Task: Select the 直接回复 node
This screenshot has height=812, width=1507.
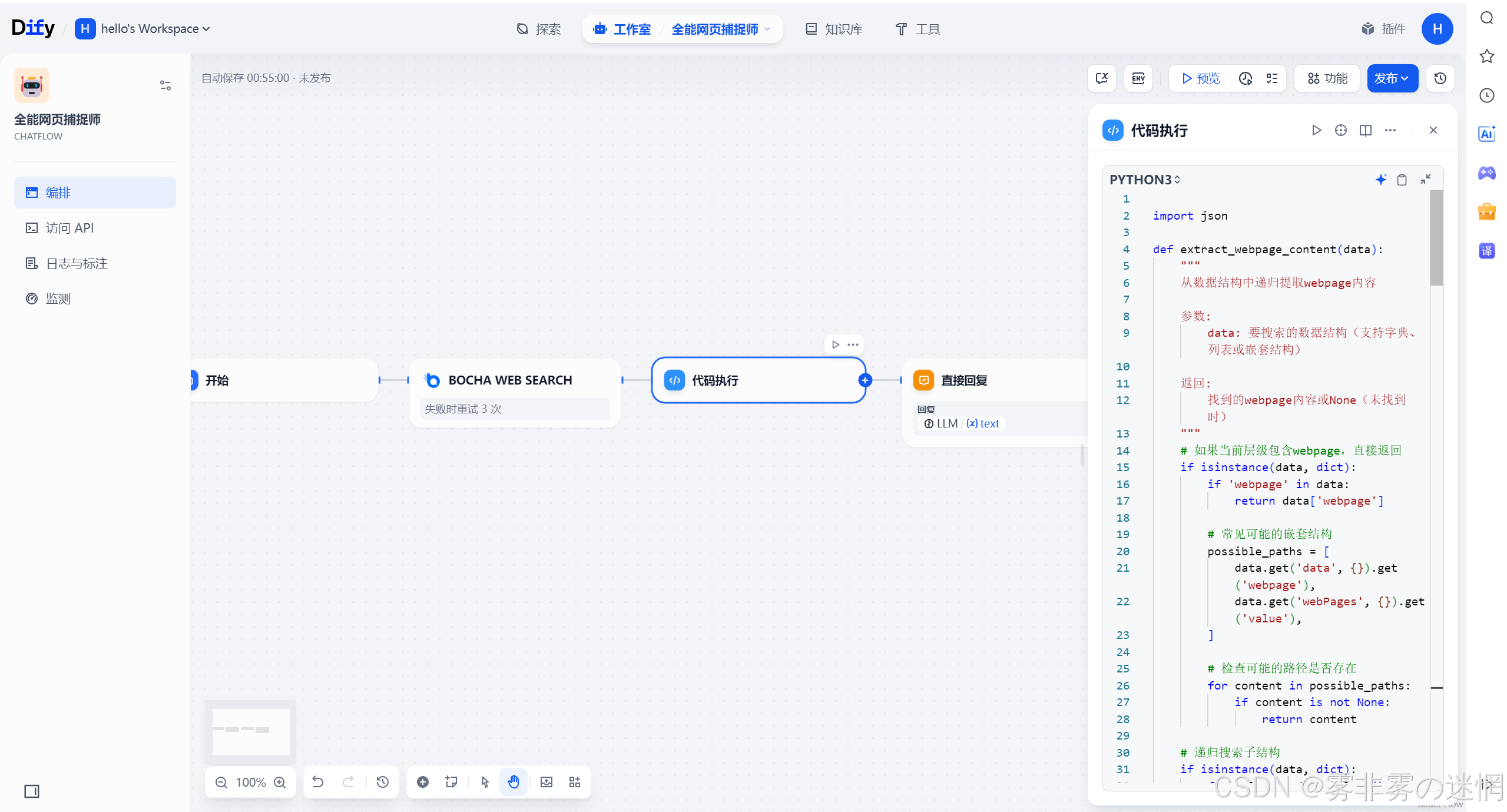Action: pyautogui.click(x=995, y=403)
